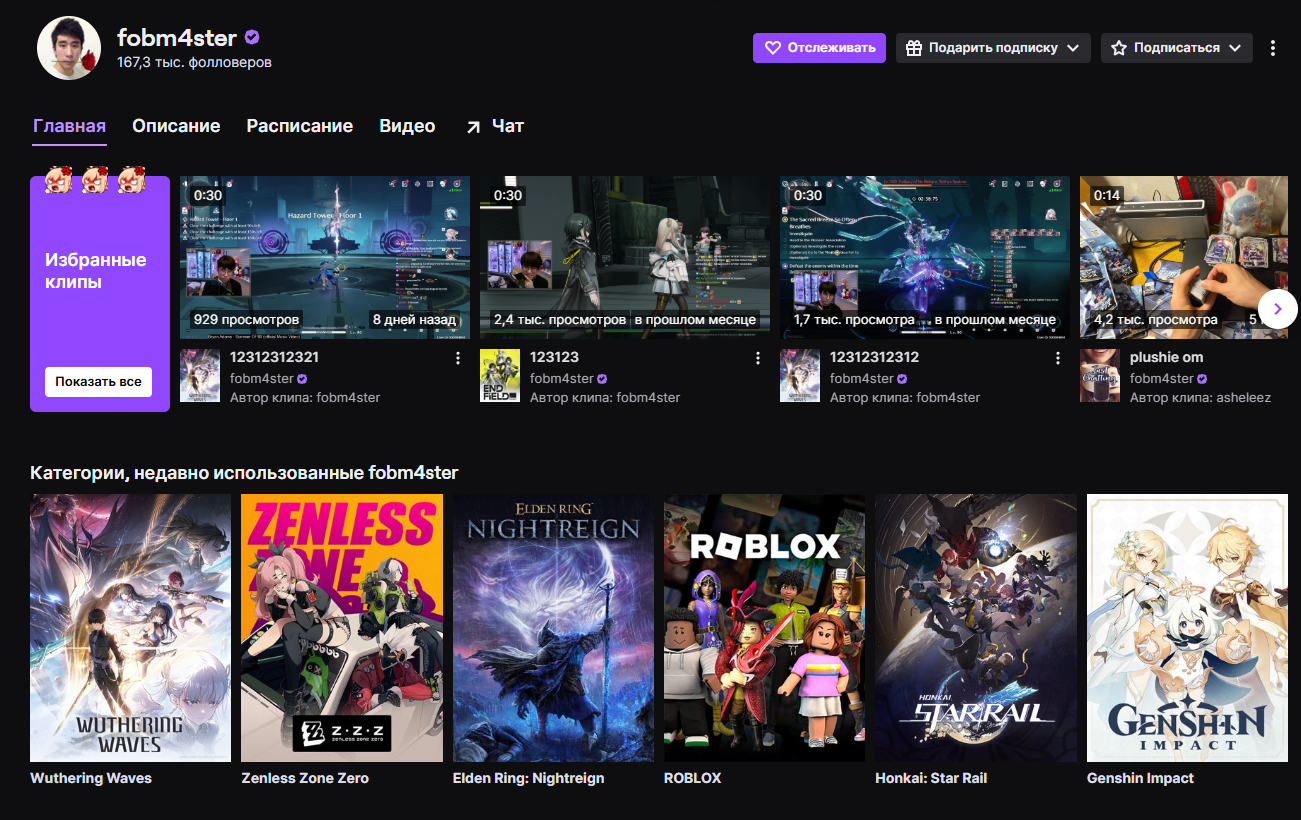Play the clip titled 12312312312
Screen dimensions: 1301x820
pos(925,258)
